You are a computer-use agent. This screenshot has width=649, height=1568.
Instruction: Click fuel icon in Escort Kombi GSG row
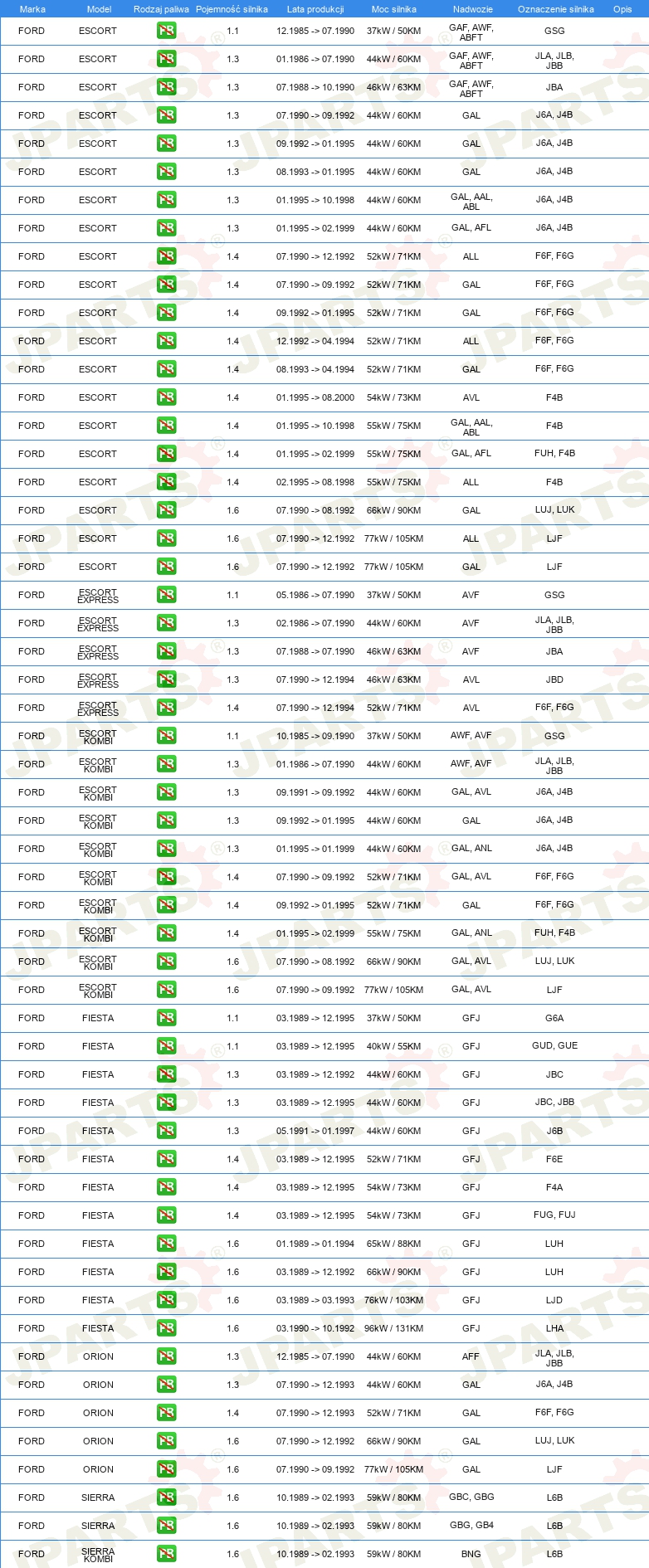coord(166,736)
